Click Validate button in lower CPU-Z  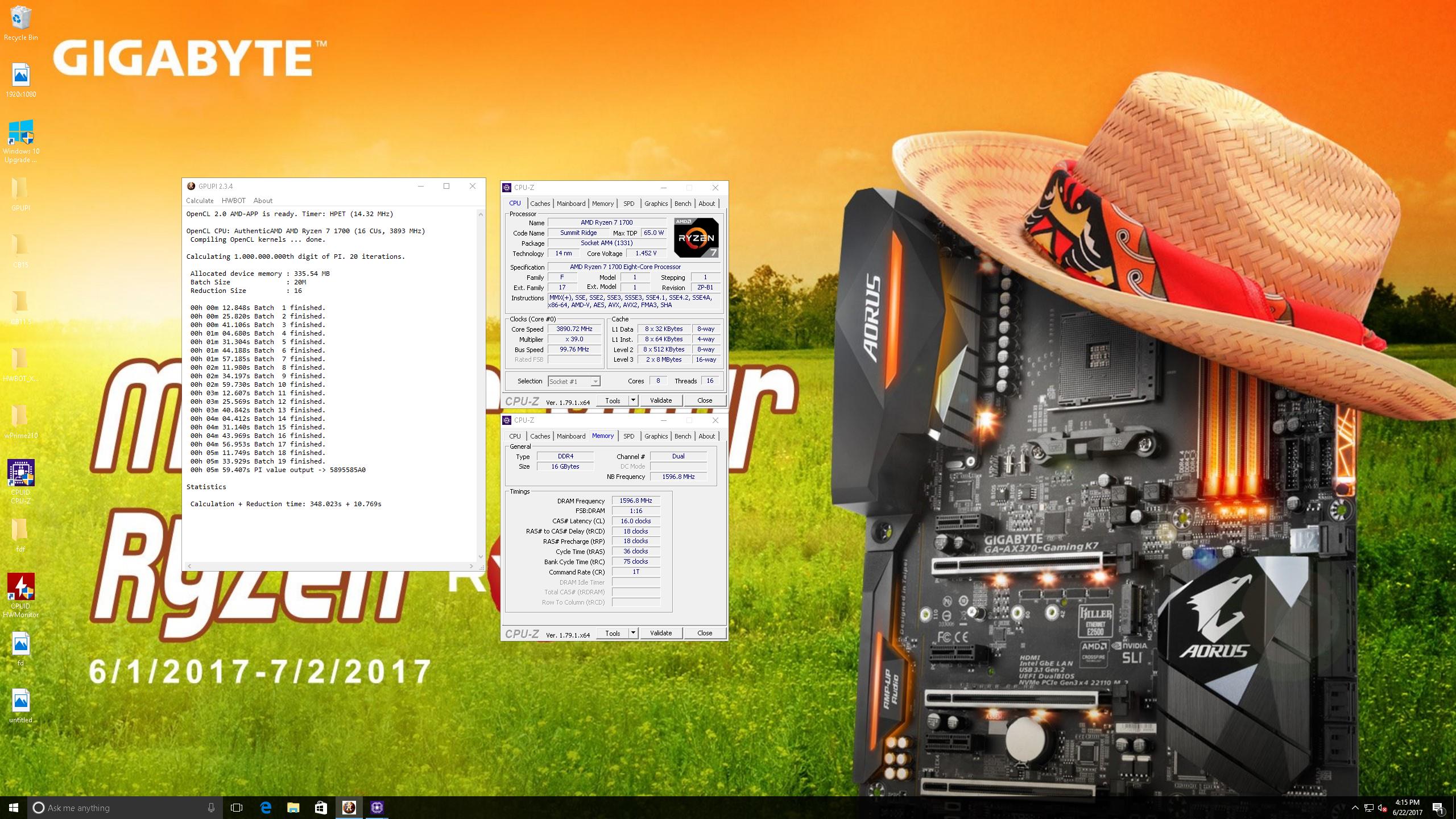(661, 633)
